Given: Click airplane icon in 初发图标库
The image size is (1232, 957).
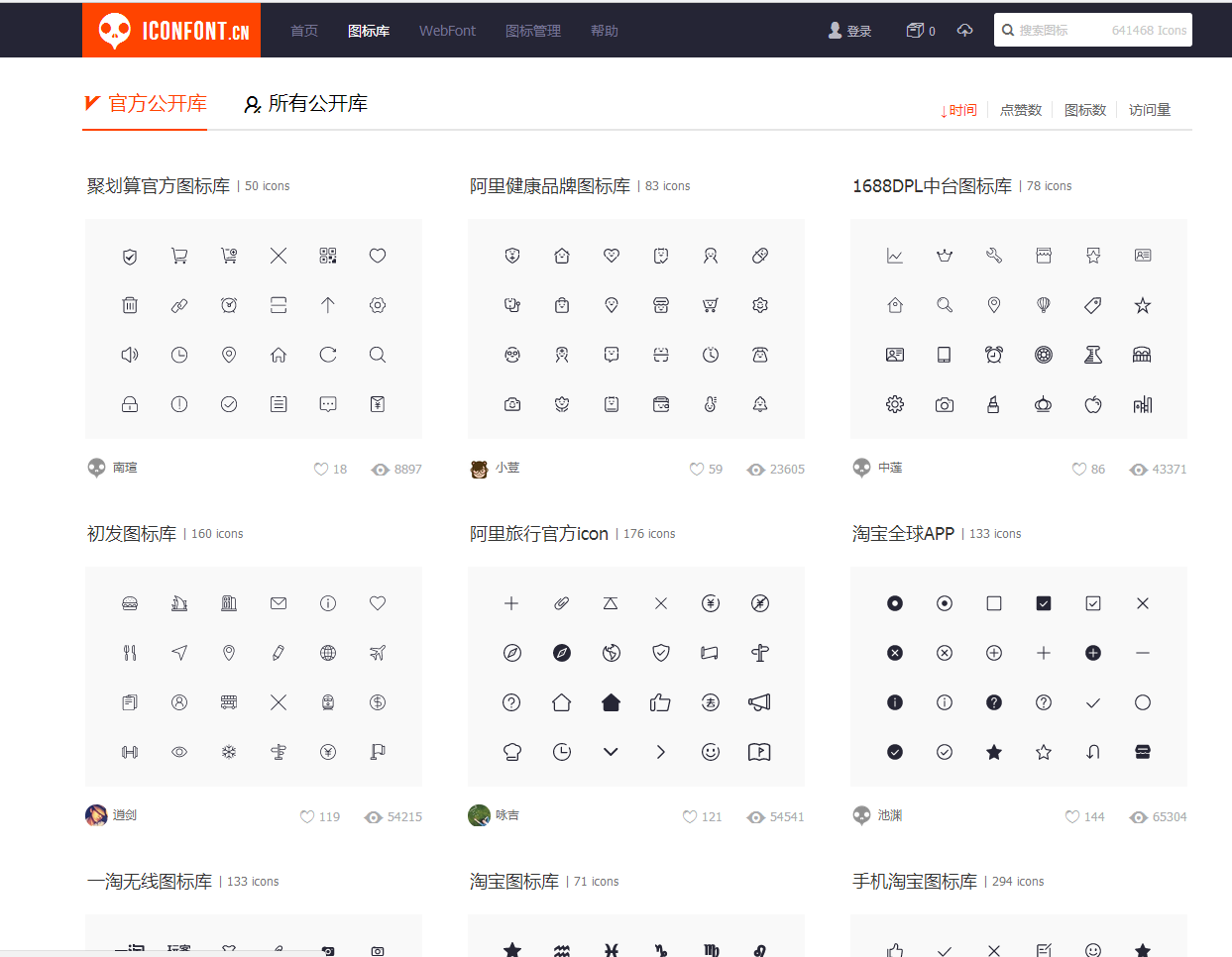Looking at the screenshot, I should (378, 653).
